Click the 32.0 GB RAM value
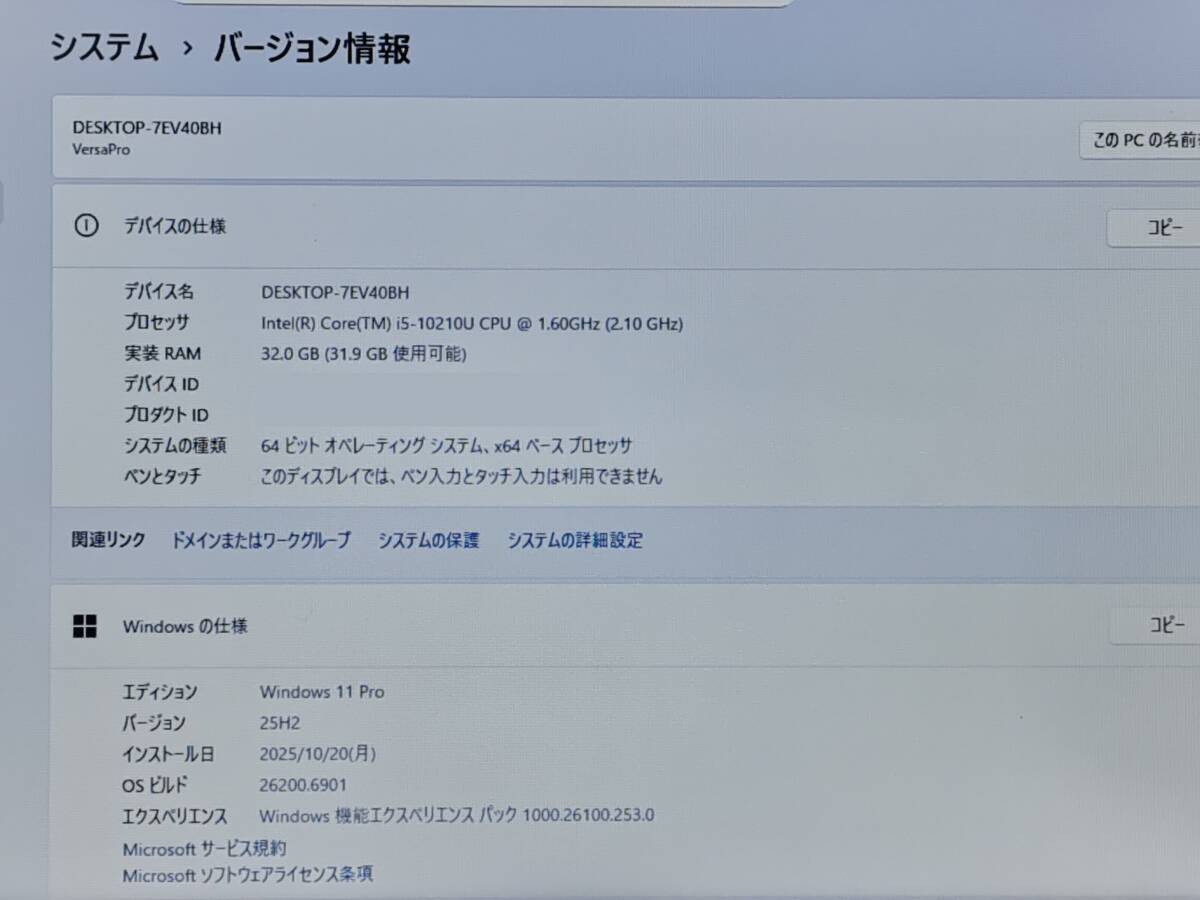The height and width of the screenshot is (900, 1200). click(x=363, y=353)
